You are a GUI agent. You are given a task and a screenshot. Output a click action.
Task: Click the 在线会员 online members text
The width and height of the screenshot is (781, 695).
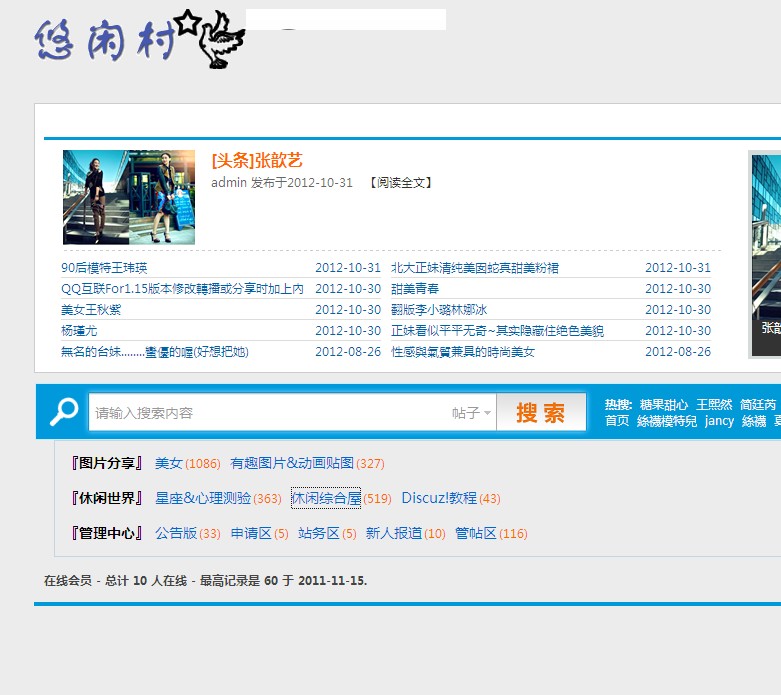[68, 580]
